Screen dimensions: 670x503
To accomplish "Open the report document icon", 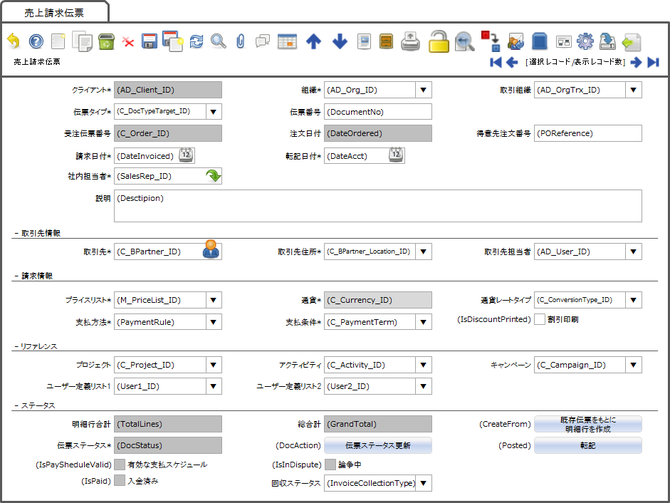I will [x=364, y=41].
